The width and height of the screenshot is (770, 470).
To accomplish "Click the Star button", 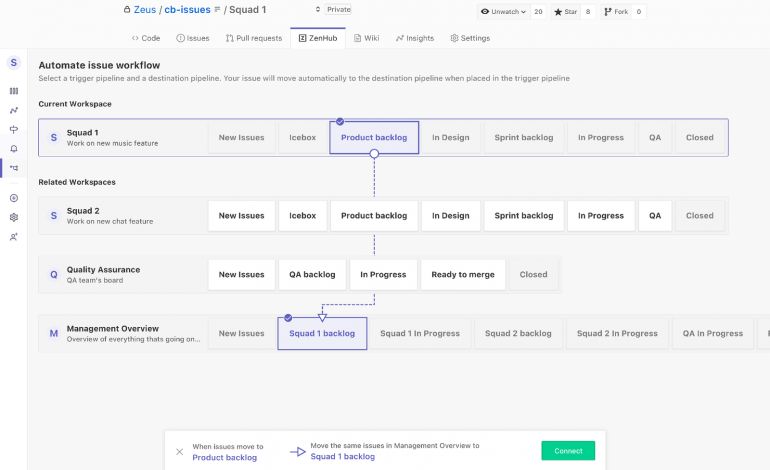I will click(565, 12).
